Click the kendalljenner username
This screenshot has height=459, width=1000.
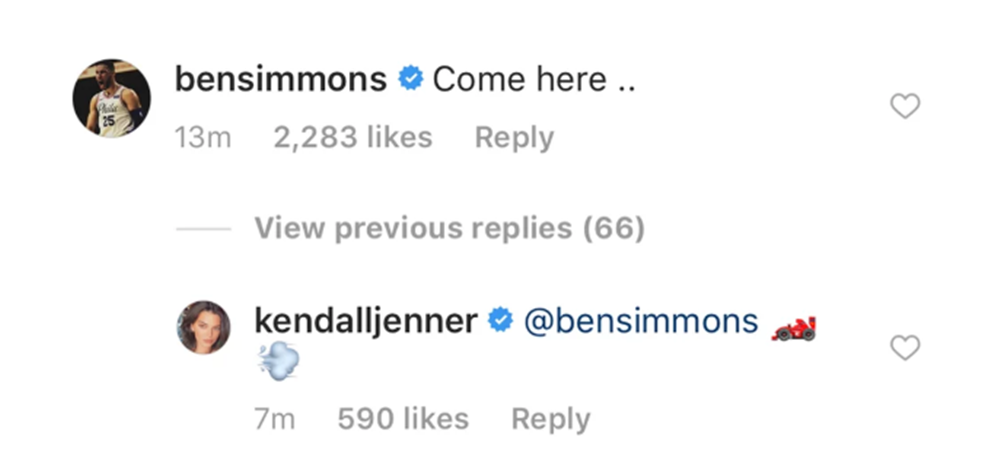coord(365,321)
